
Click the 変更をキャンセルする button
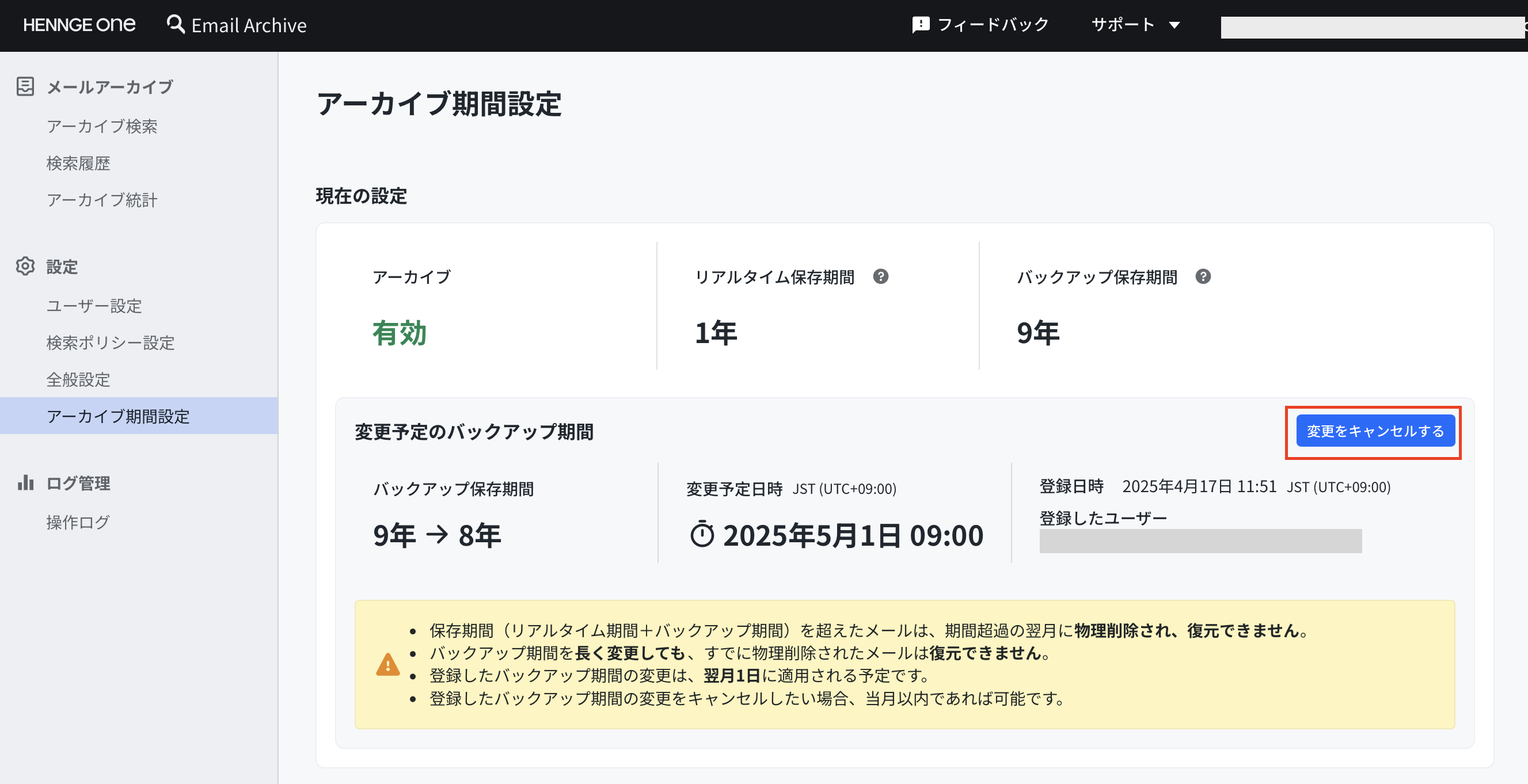point(1375,431)
